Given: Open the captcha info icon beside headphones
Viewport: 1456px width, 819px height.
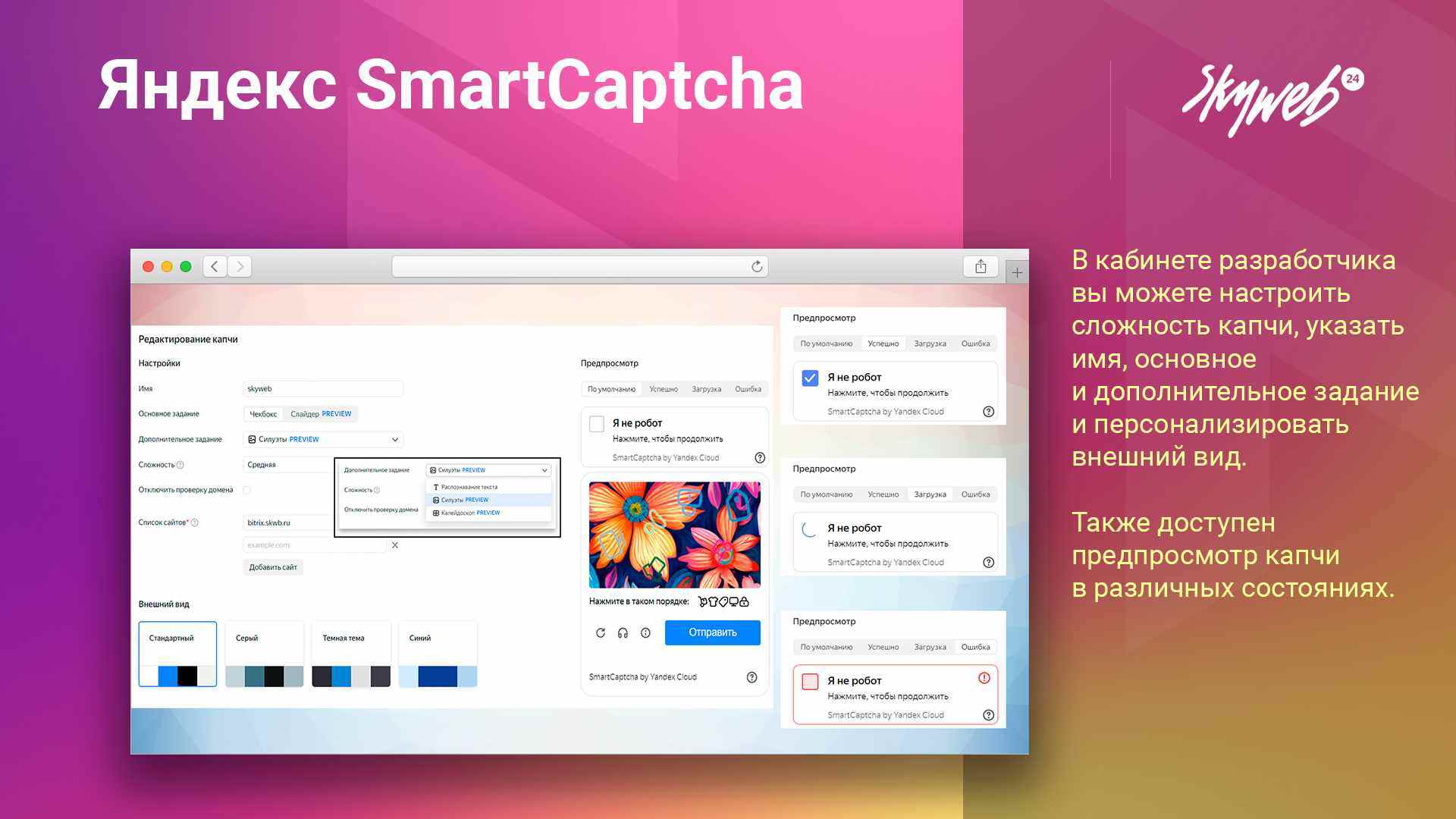Looking at the screenshot, I should tap(645, 632).
